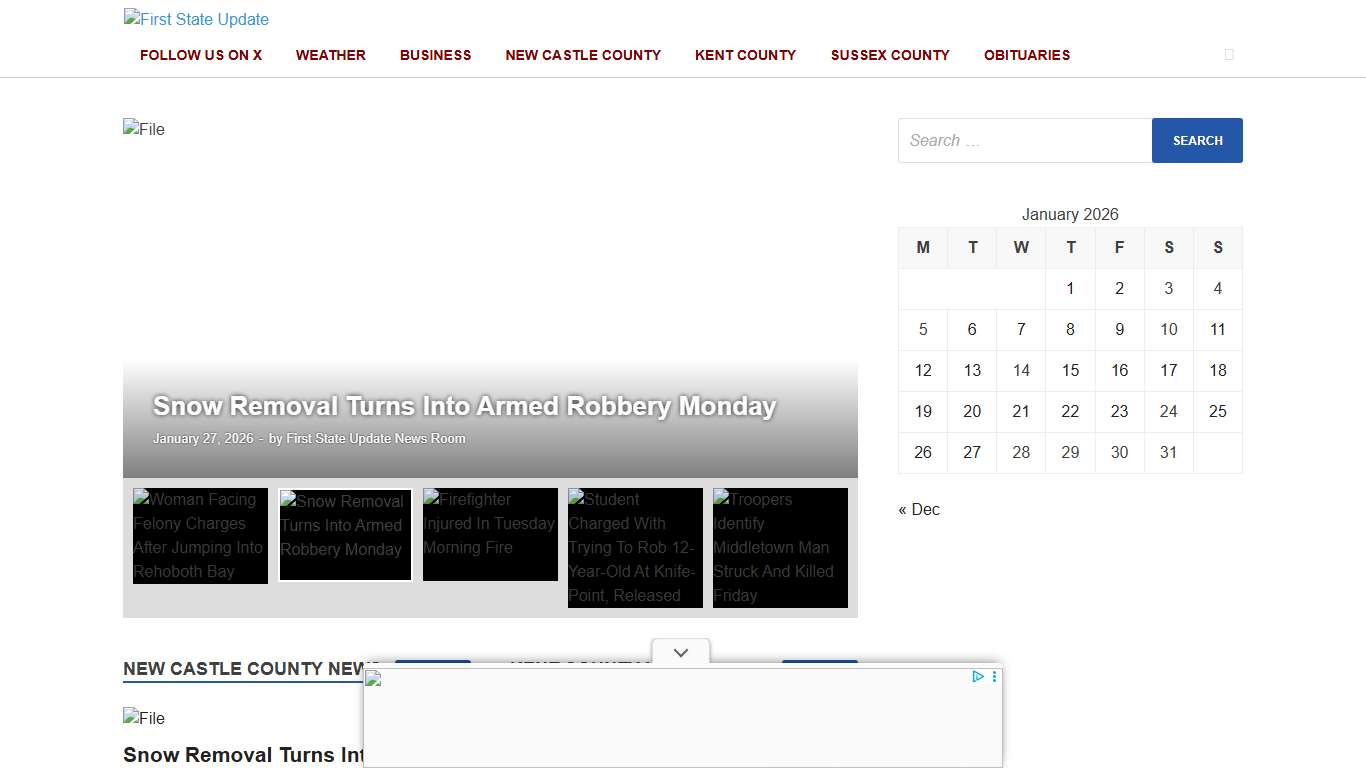Click the January 27, 2026 post date
The width and height of the screenshot is (1366, 768).
coord(203,438)
